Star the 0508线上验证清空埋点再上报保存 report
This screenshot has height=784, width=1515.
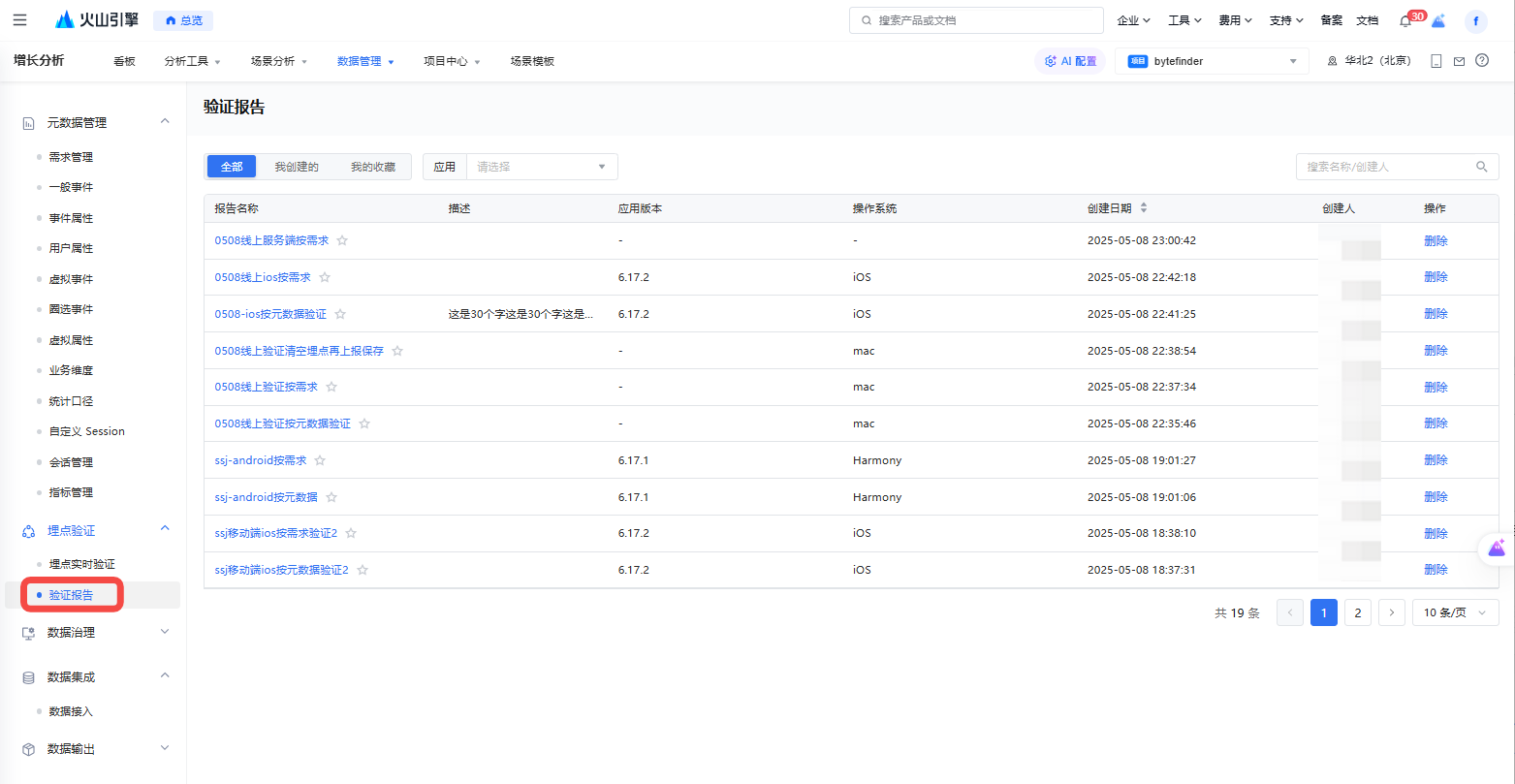click(x=397, y=351)
